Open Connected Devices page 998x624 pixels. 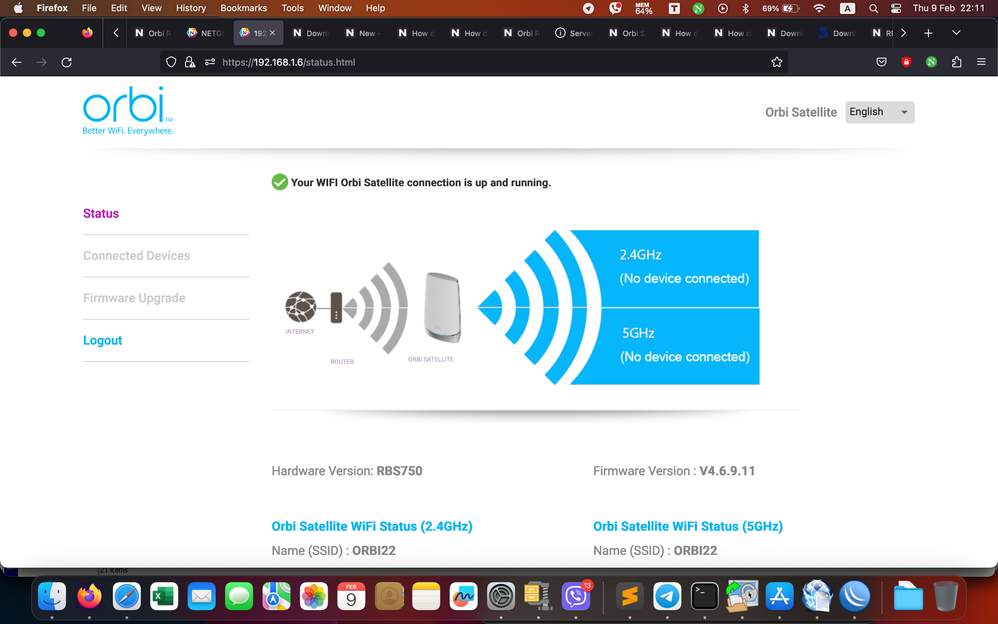136,255
